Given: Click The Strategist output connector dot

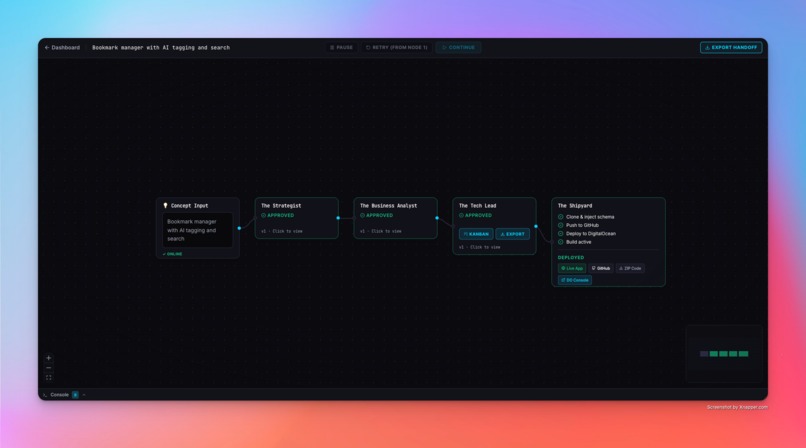Looking at the screenshot, I should click(338, 218).
